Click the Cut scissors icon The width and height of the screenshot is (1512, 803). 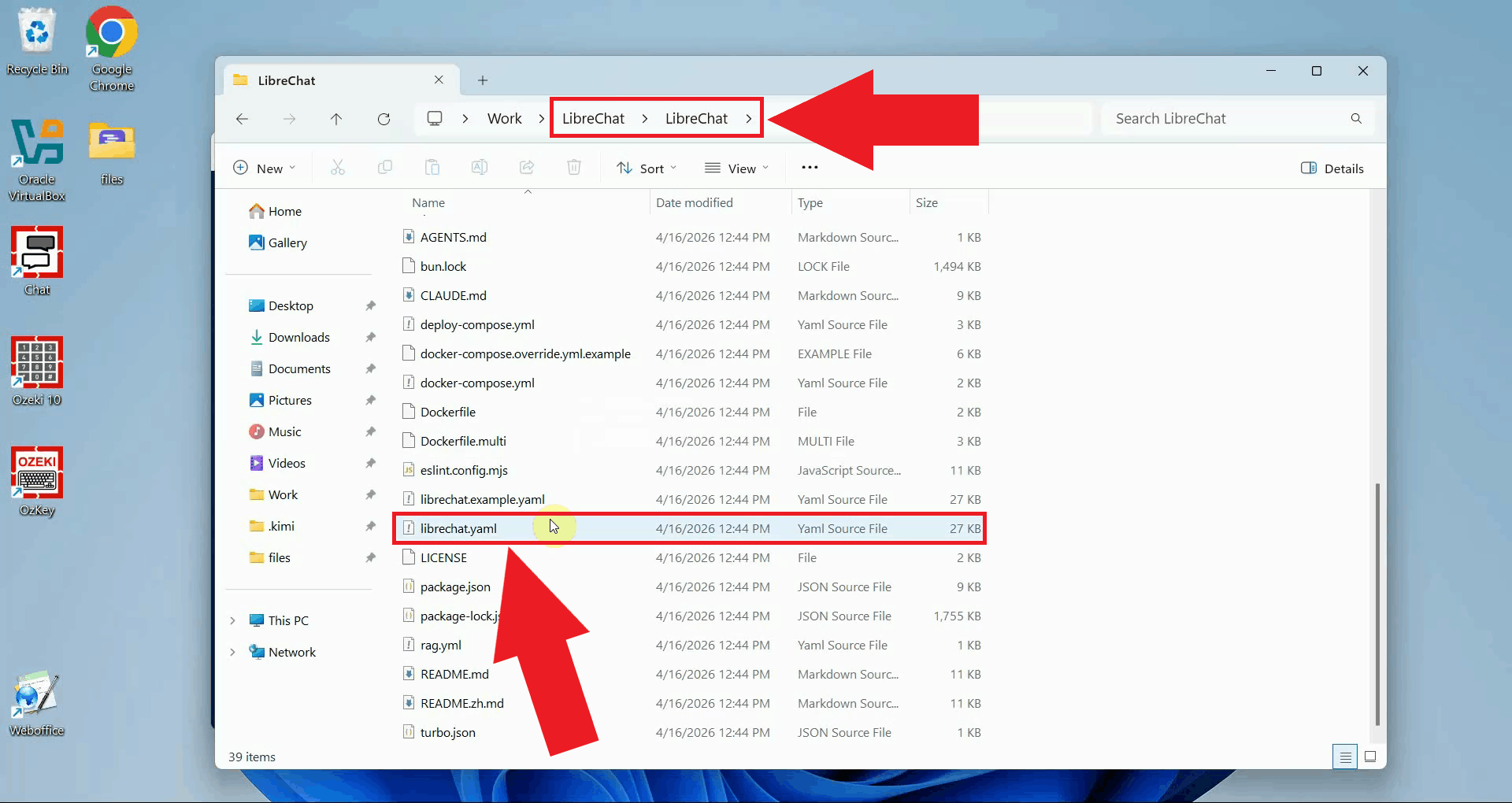click(338, 168)
